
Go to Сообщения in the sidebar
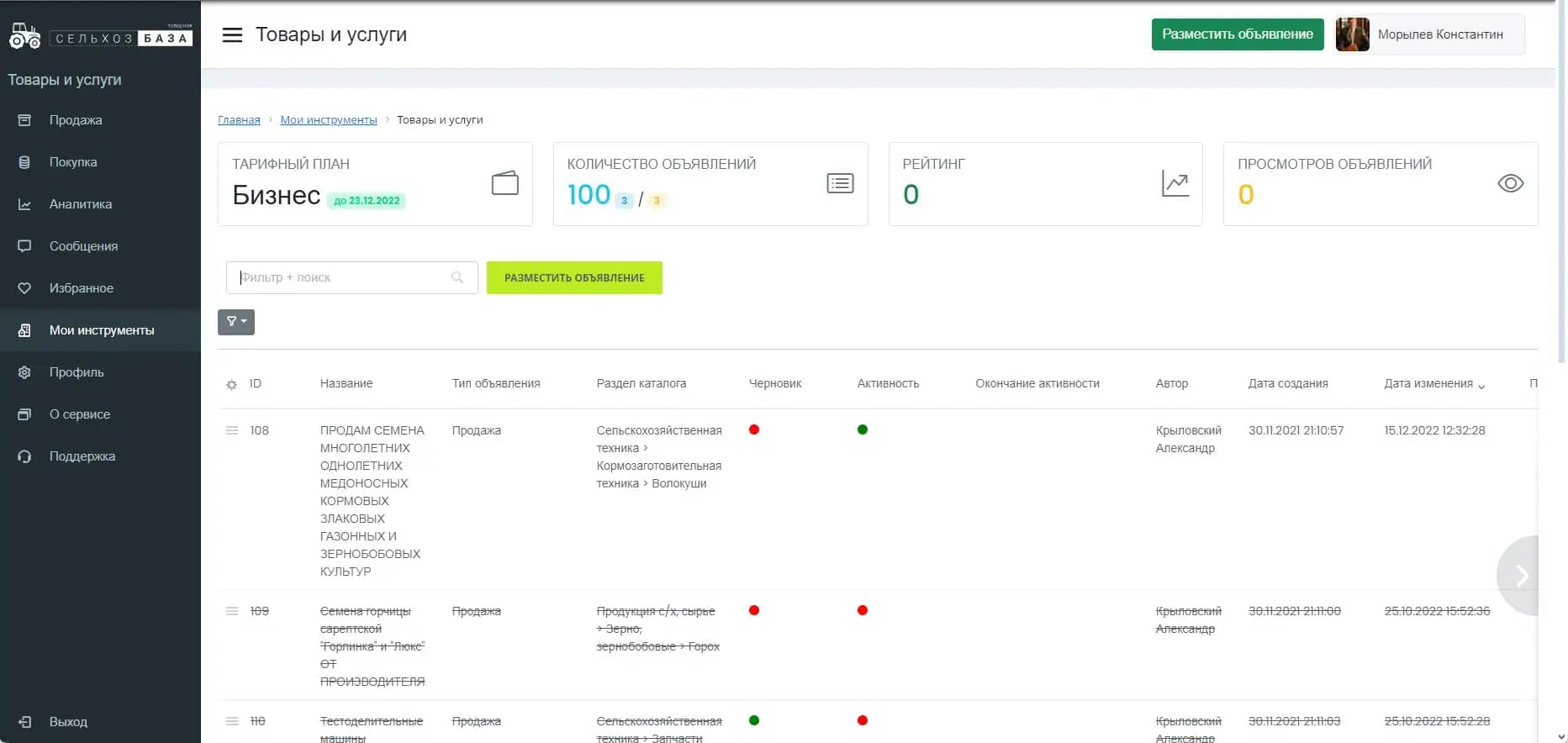(83, 246)
